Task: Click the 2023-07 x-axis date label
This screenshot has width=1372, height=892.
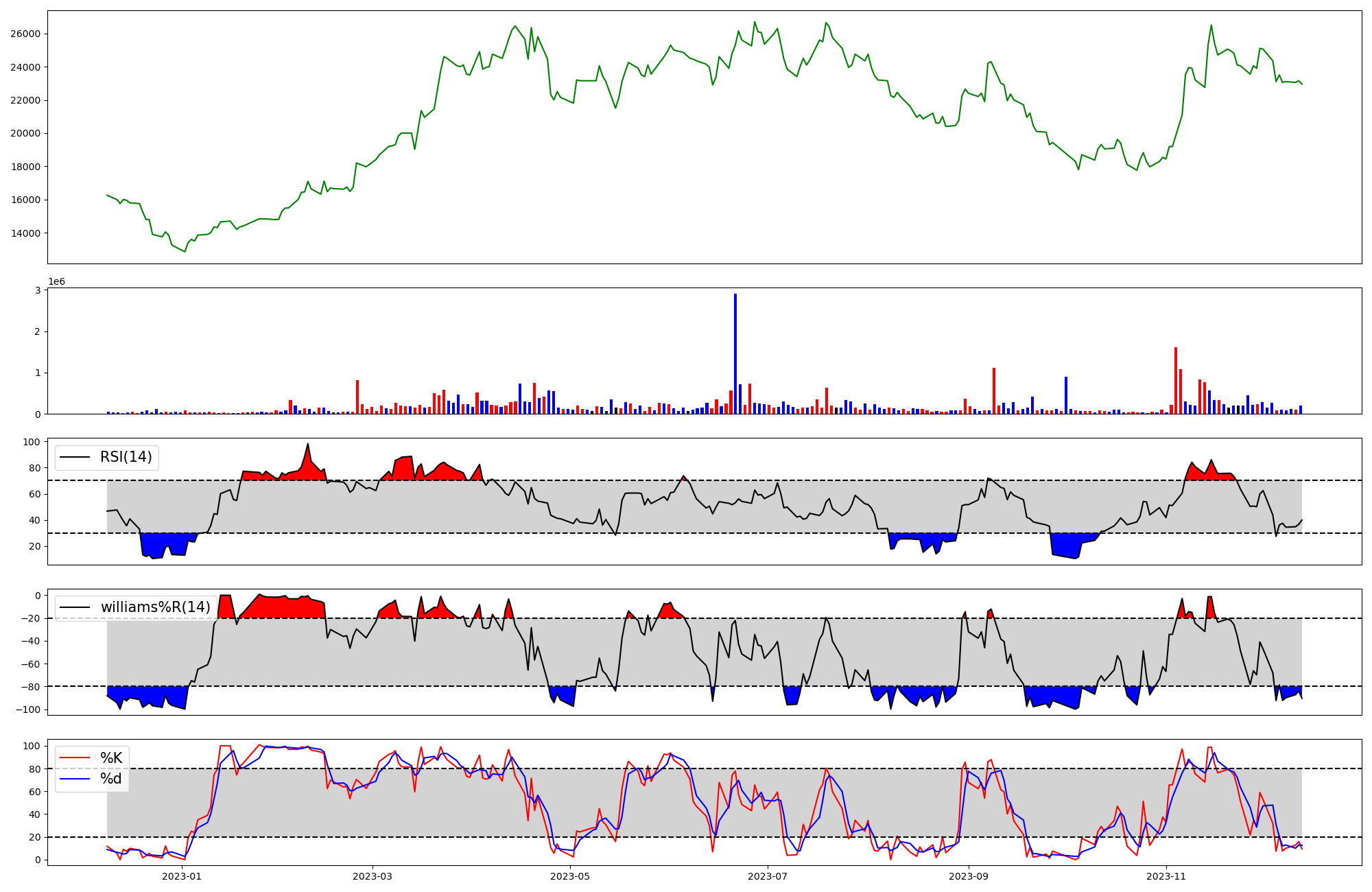Action: coord(768,876)
